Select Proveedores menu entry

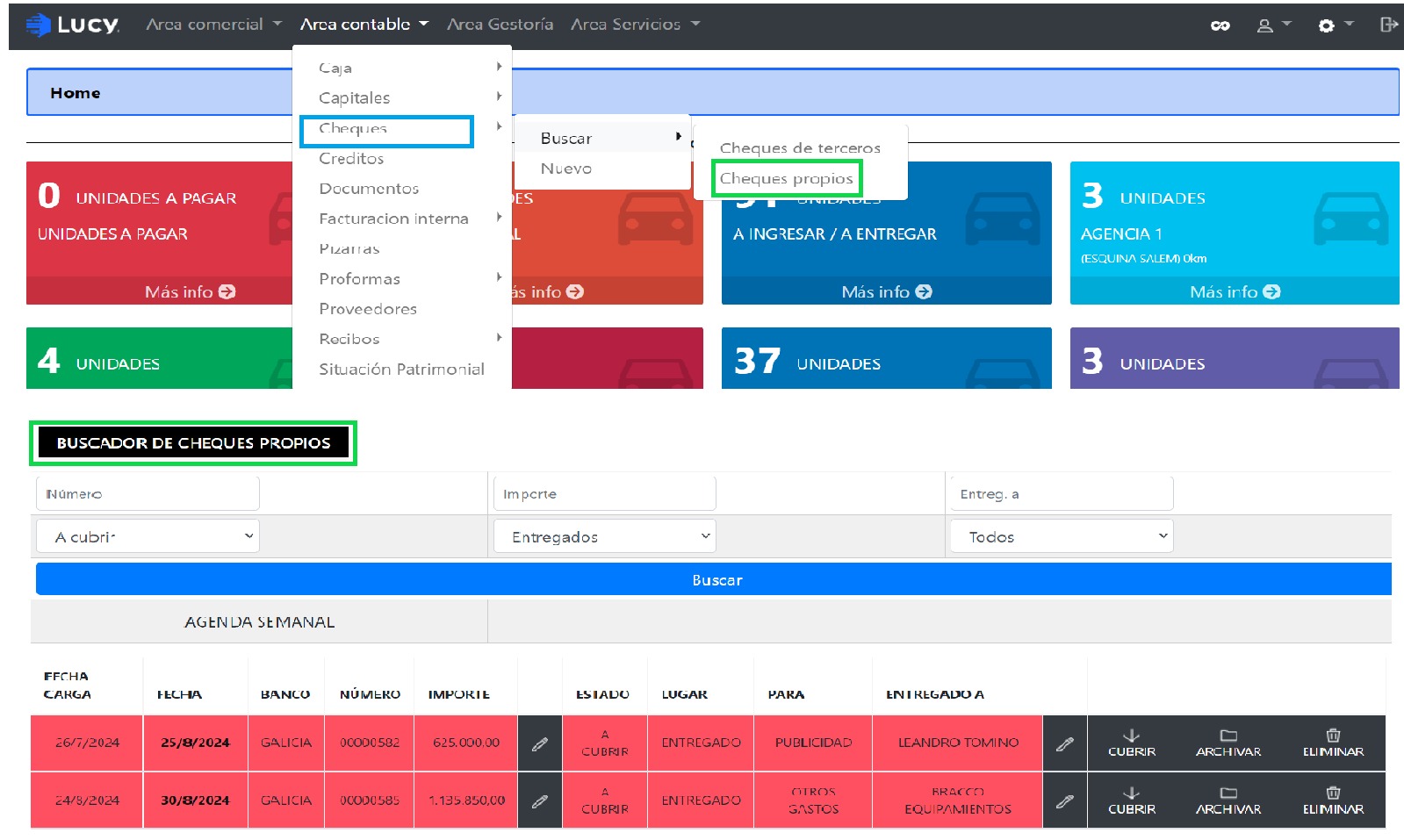(368, 309)
